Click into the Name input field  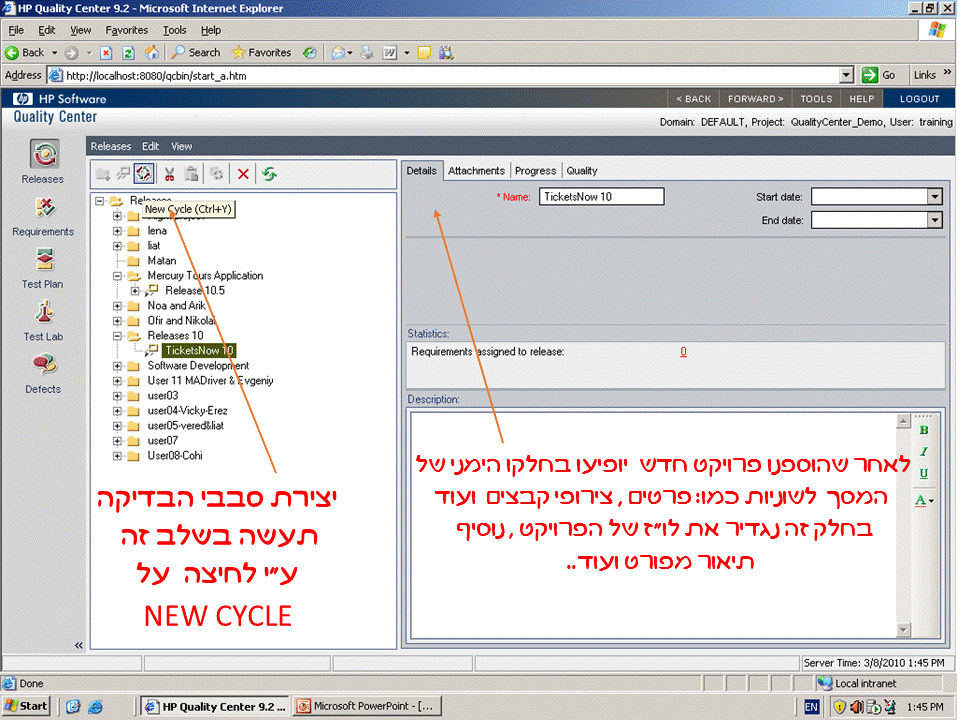pos(603,197)
